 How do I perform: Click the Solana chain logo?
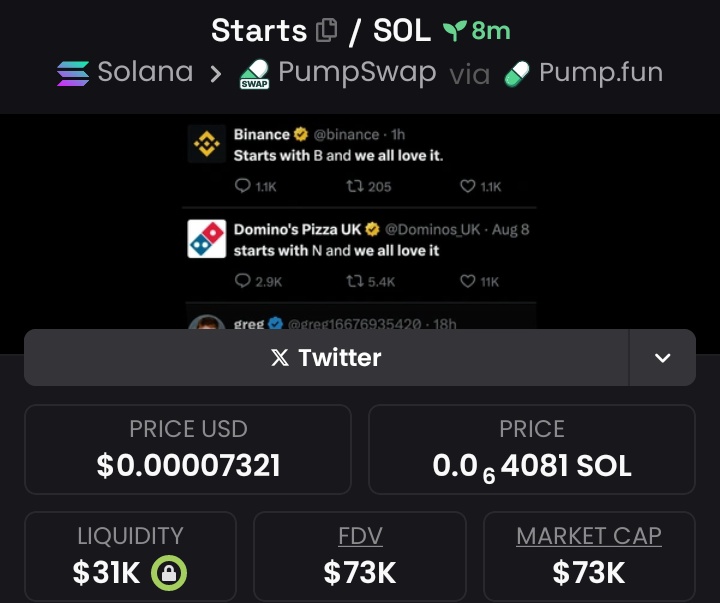(x=73, y=73)
